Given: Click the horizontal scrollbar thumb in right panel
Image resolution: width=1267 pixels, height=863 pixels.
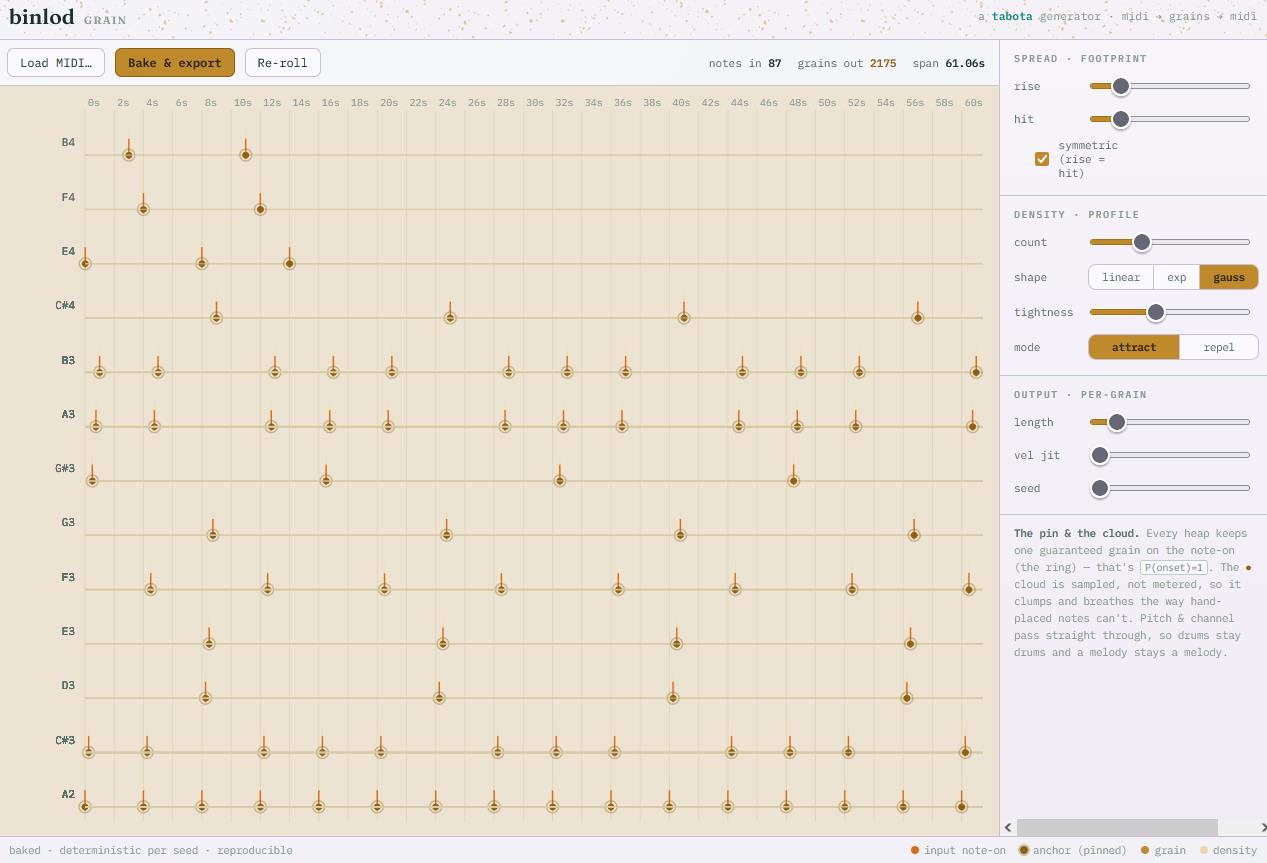Looking at the screenshot, I should [1117, 827].
